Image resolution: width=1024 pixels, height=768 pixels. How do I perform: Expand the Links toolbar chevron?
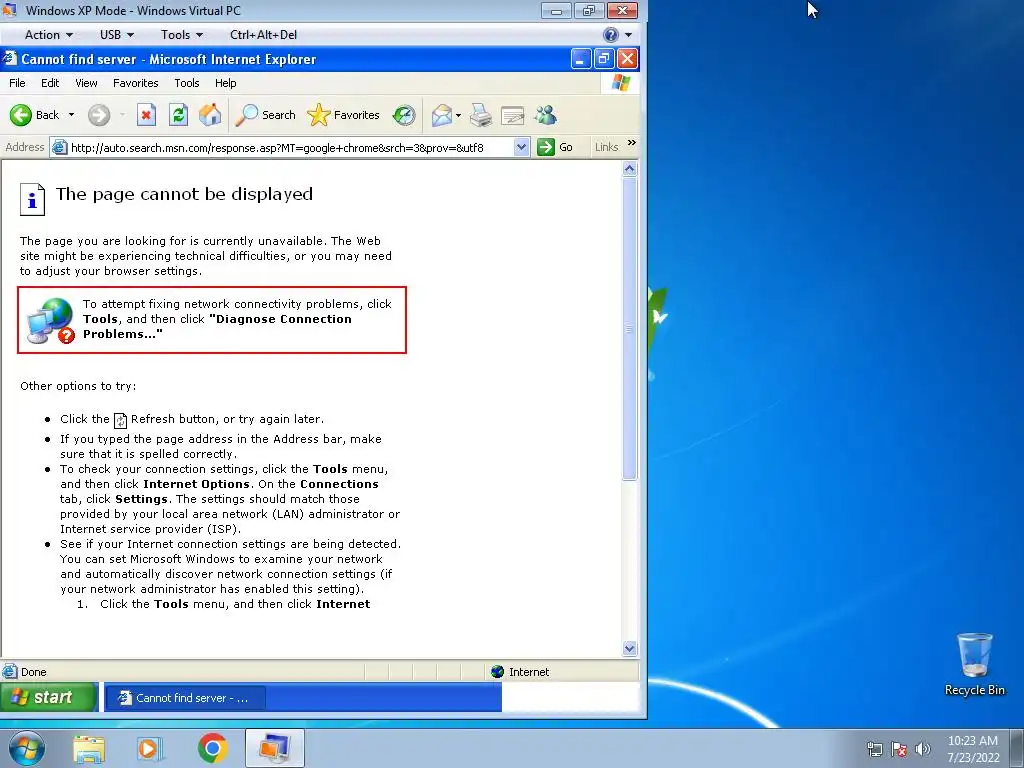point(632,143)
